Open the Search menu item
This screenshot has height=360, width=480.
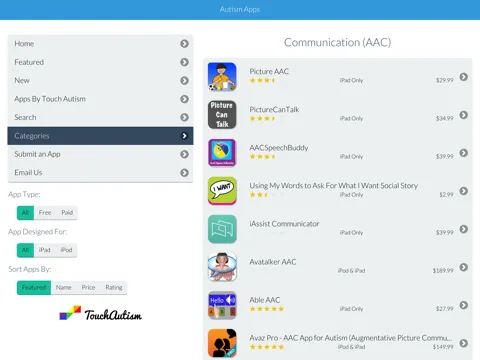(100, 117)
